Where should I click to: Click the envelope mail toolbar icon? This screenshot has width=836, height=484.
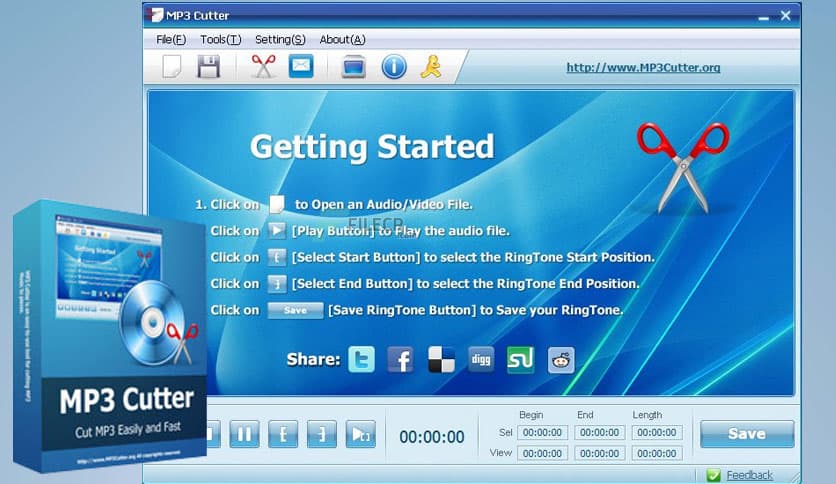tap(301, 66)
